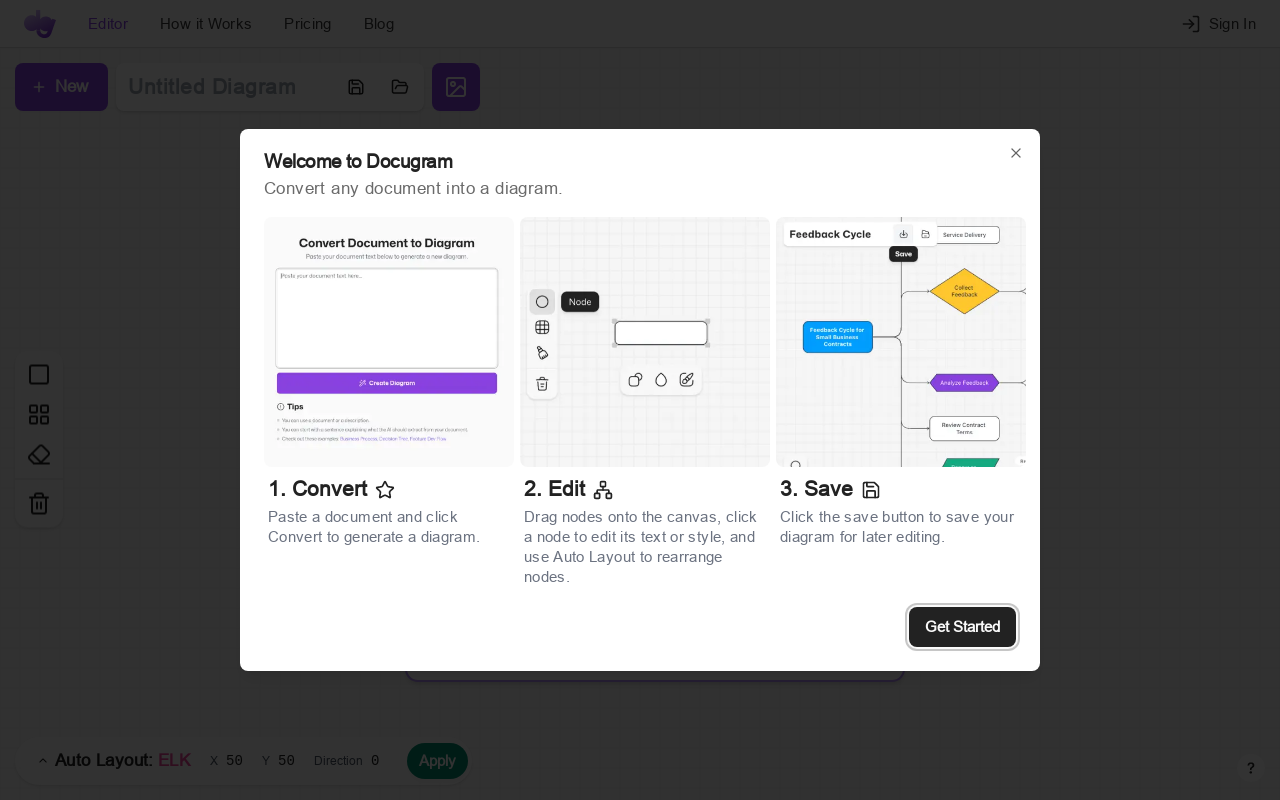
Task: Go to the Pricing page
Action: (x=307, y=24)
